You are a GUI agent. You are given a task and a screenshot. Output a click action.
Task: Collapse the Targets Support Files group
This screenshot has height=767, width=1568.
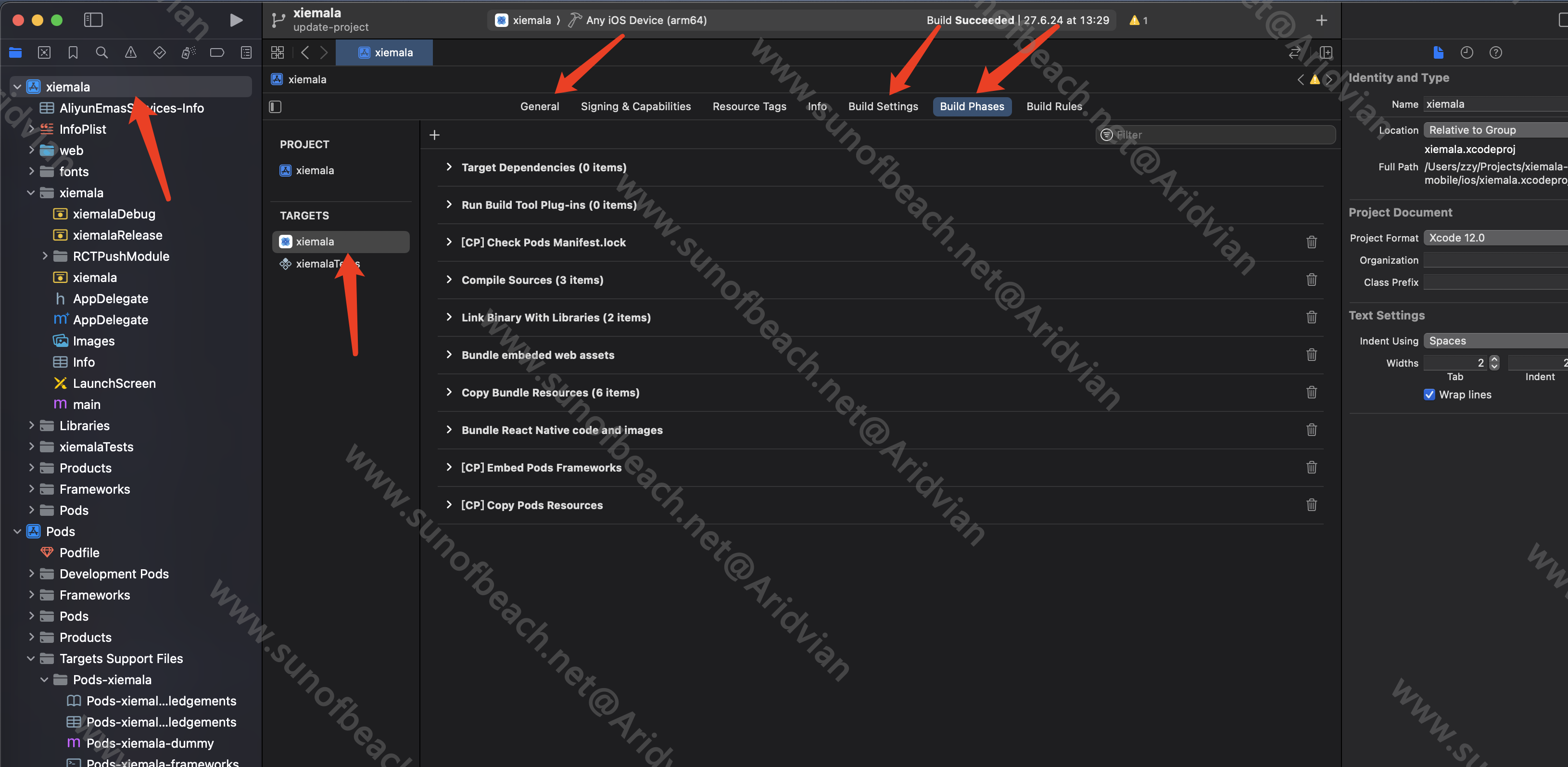click(x=31, y=658)
